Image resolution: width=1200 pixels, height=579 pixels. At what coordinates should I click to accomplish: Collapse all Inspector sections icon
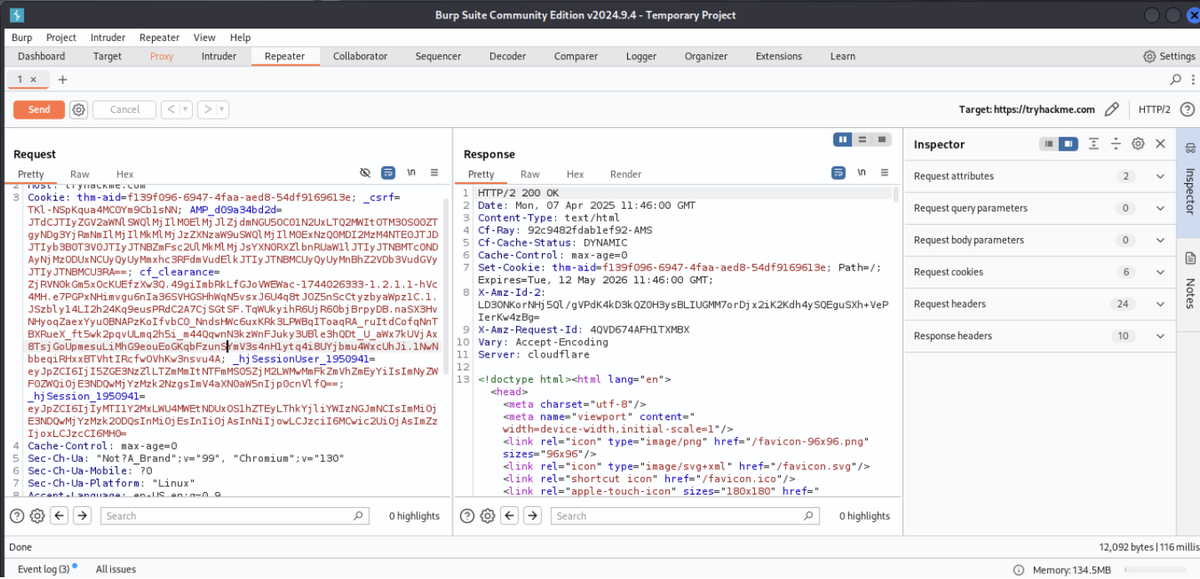pos(1116,143)
